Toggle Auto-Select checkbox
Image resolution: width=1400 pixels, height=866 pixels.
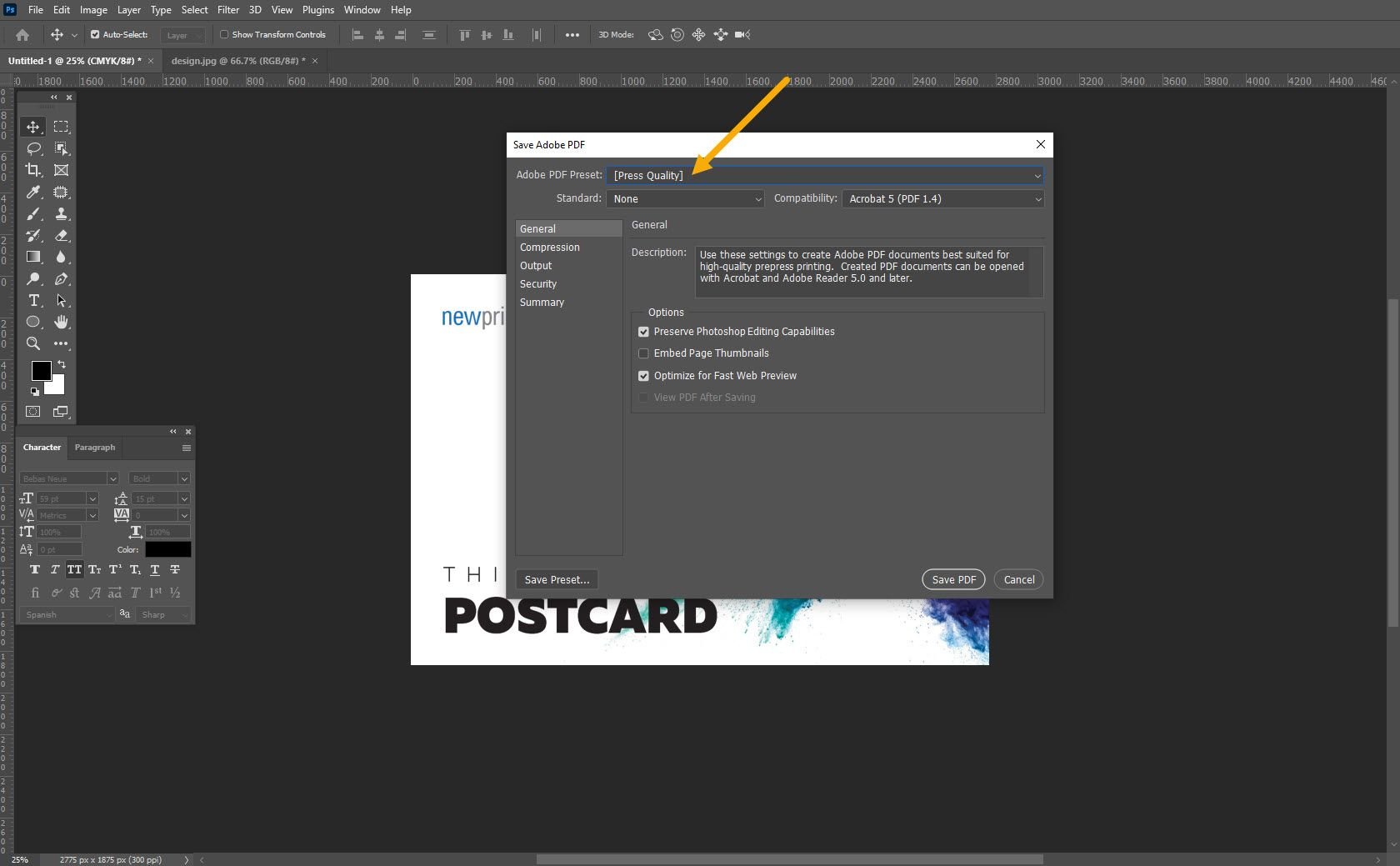pyautogui.click(x=95, y=35)
